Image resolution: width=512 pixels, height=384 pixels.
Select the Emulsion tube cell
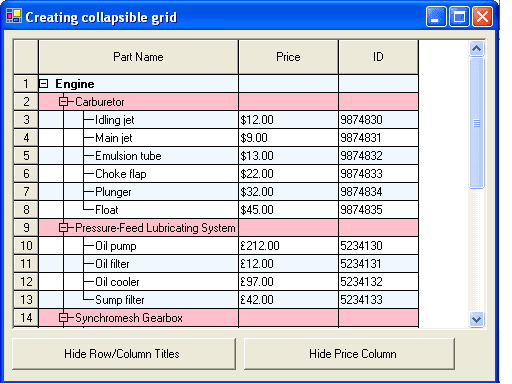click(139, 156)
